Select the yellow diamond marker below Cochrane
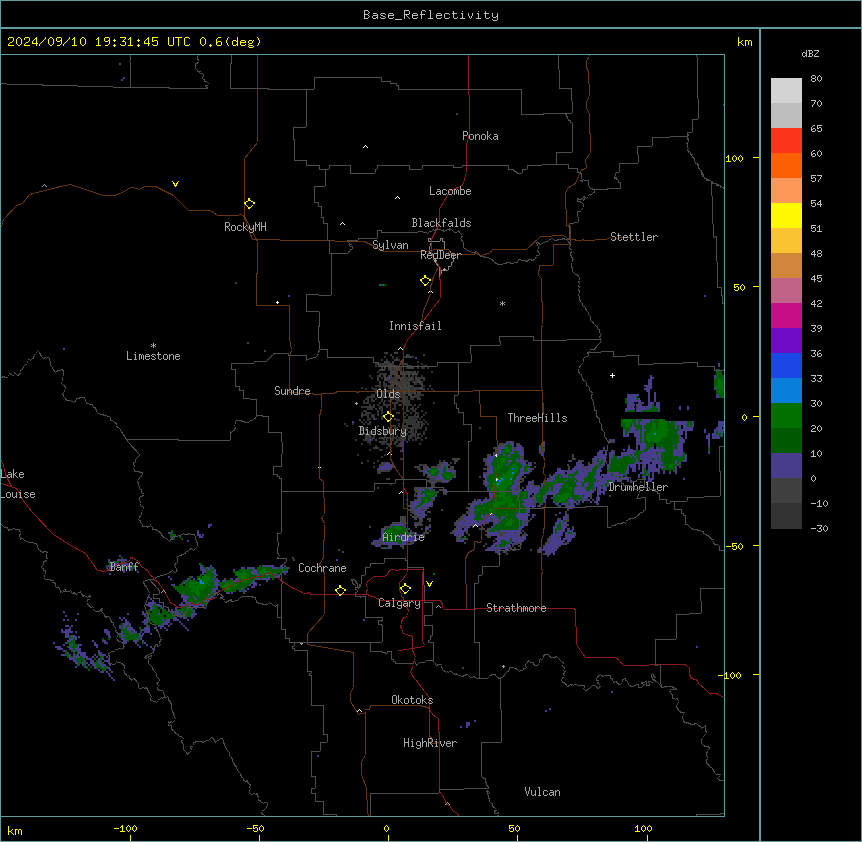The image size is (862, 842). tap(340, 590)
